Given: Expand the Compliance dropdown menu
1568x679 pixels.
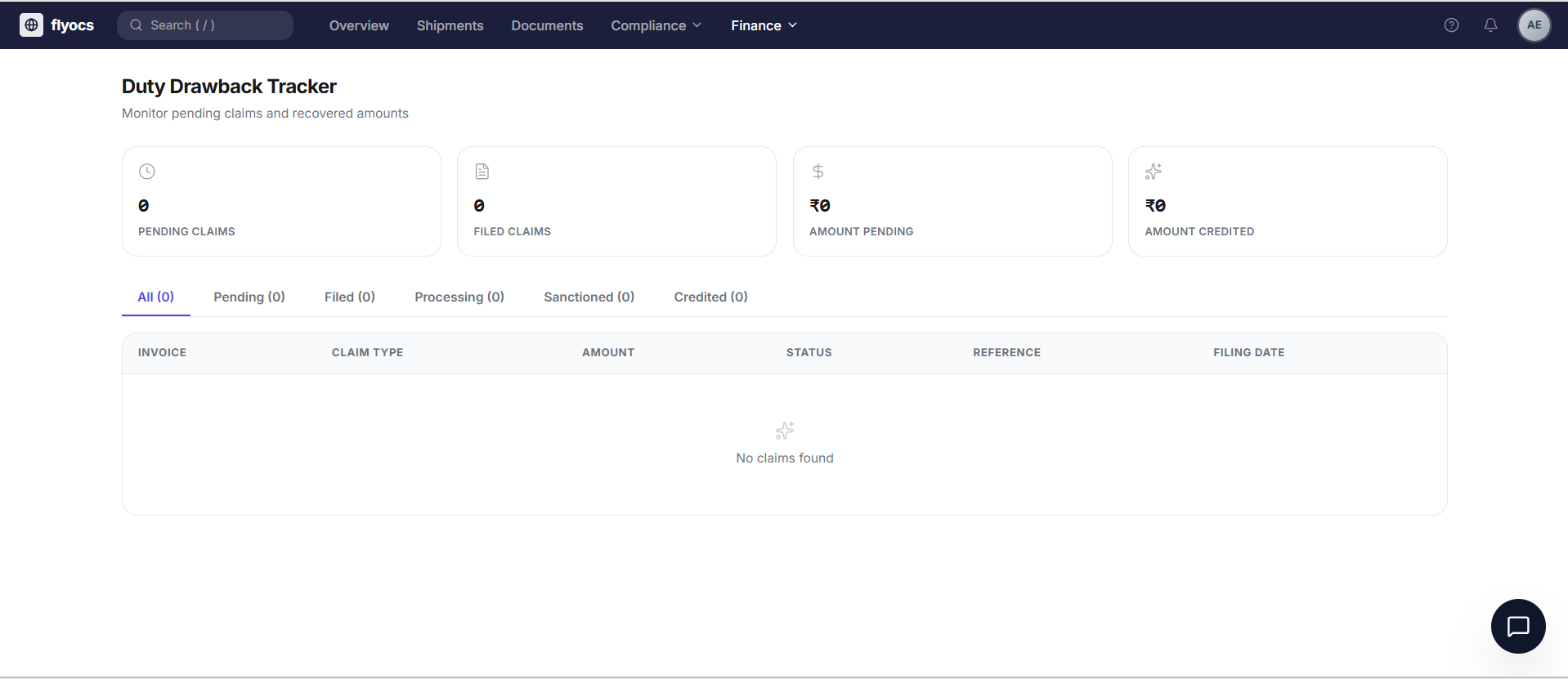Looking at the screenshot, I should pyautogui.click(x=656, y=25).
